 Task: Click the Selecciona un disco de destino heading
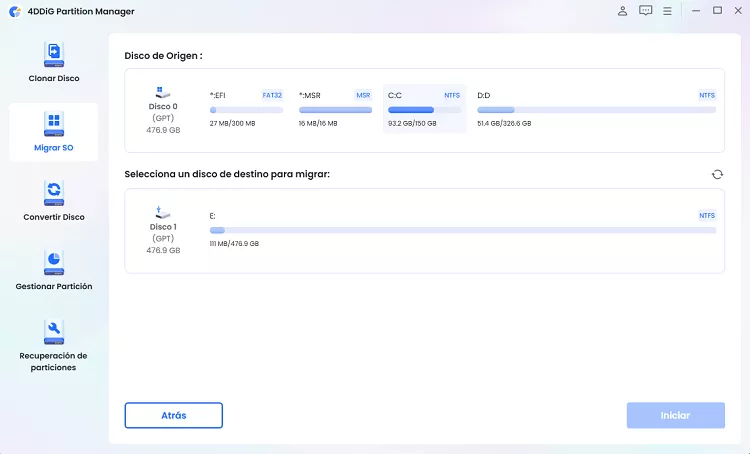coord(227,174)
